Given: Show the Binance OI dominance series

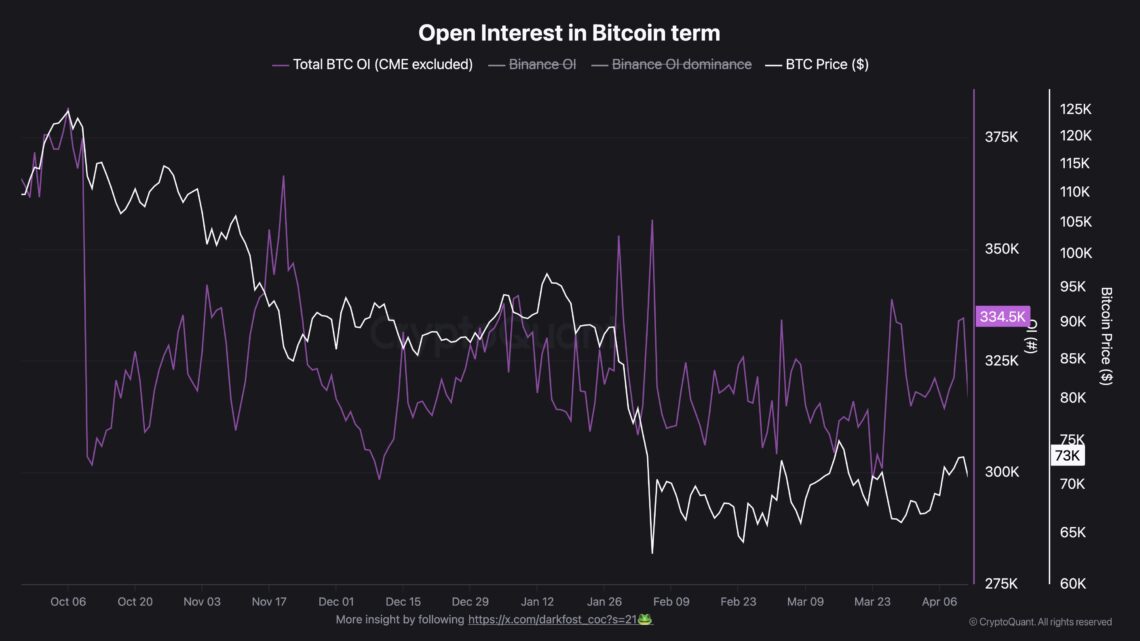Looking at the screenshot, I should point(681,65).
